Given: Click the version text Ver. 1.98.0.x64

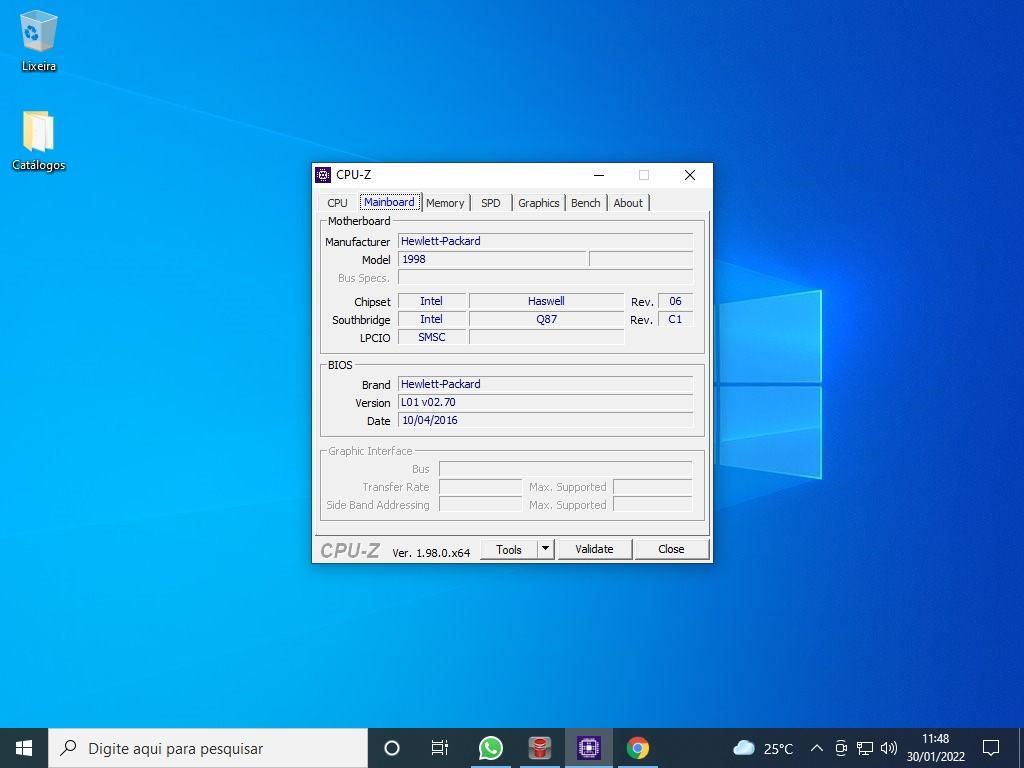Looking at the screenshot, I should tap(431, 552).
